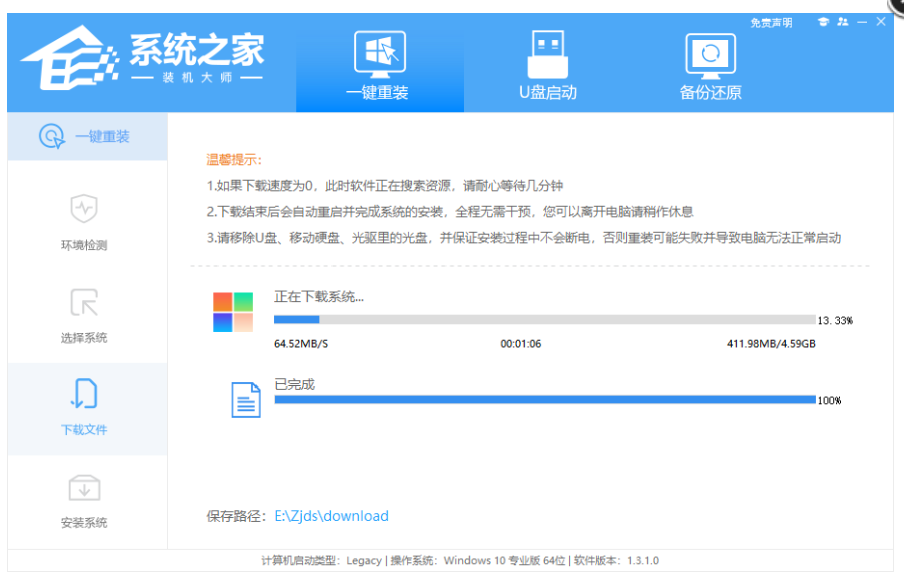This screenshot has height=586, width=904.
Task: Click the 环境检测 shield icon
Action: [84, 208]
